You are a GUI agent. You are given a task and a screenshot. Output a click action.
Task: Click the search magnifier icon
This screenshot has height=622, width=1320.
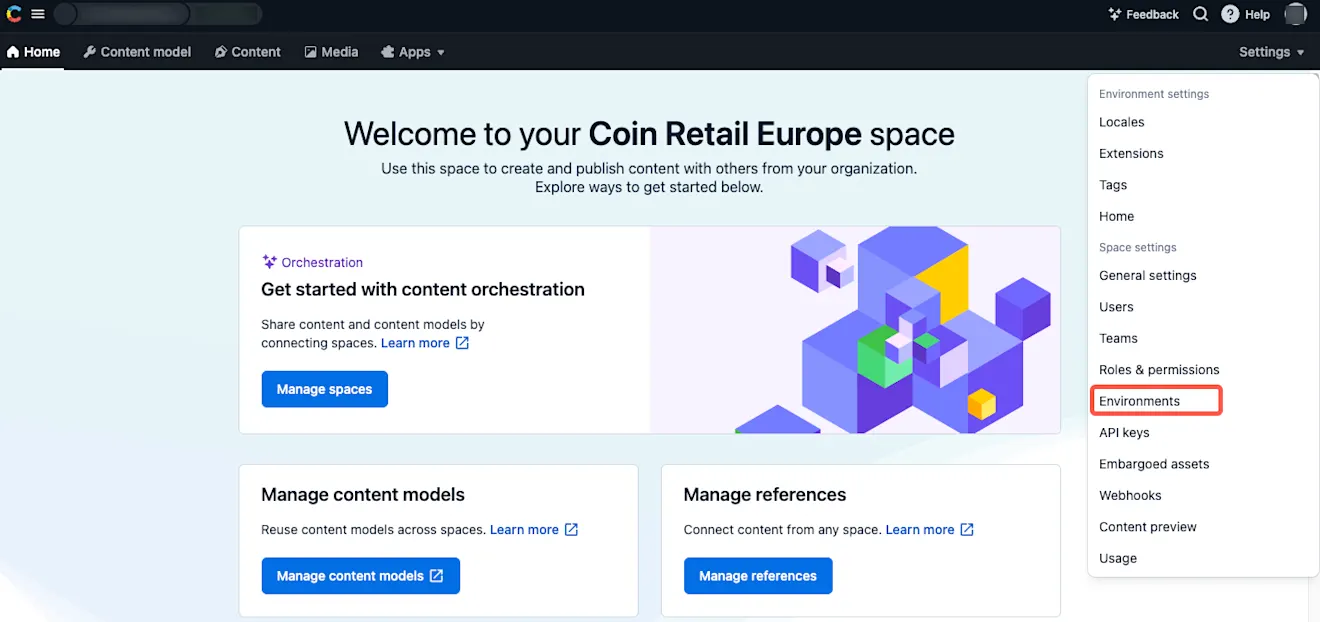(x=1201, y=14)
